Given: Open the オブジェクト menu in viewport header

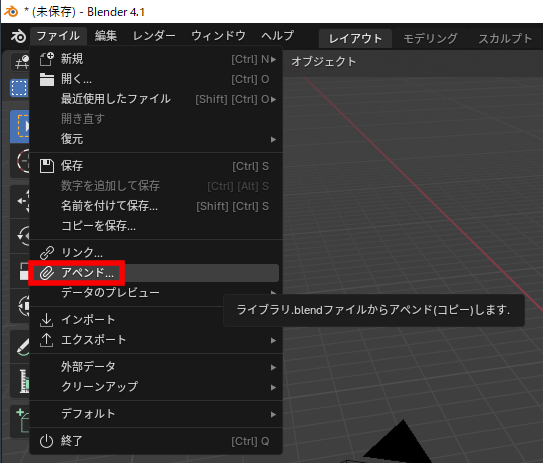Looking at the screenshot, I should [323, 62].
